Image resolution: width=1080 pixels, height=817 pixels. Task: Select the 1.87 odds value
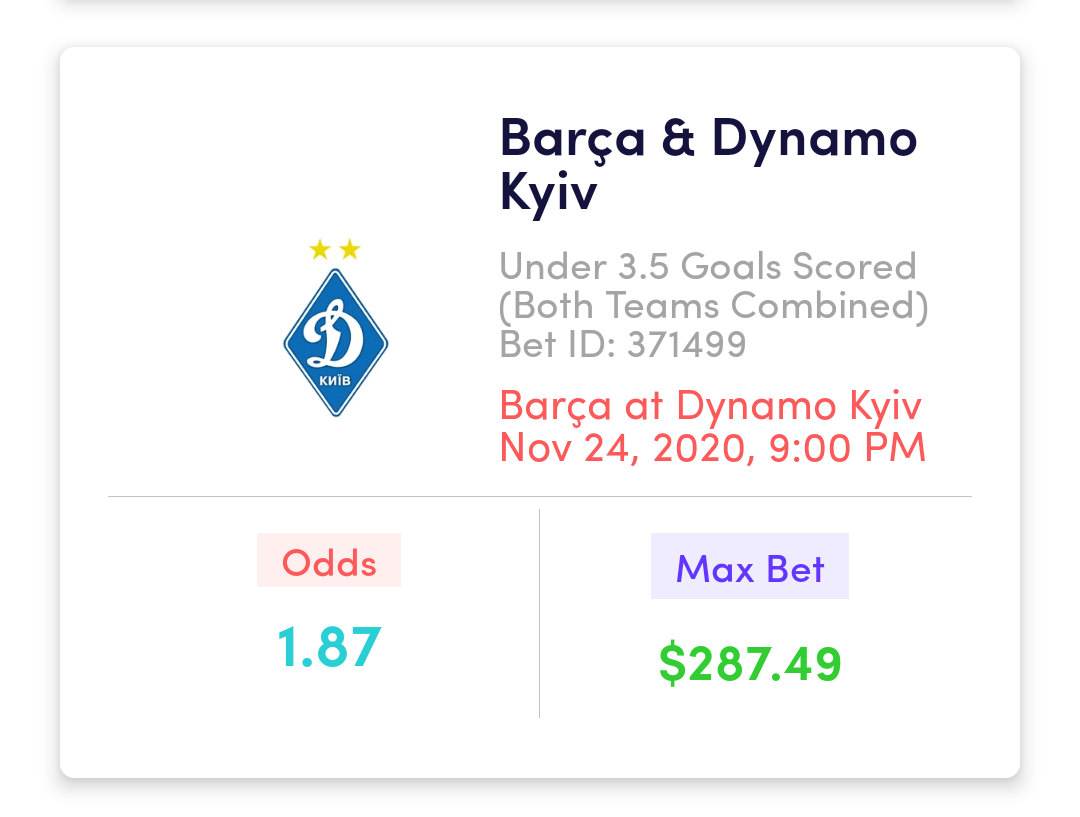pyautogui.click(x=329, y=646)
